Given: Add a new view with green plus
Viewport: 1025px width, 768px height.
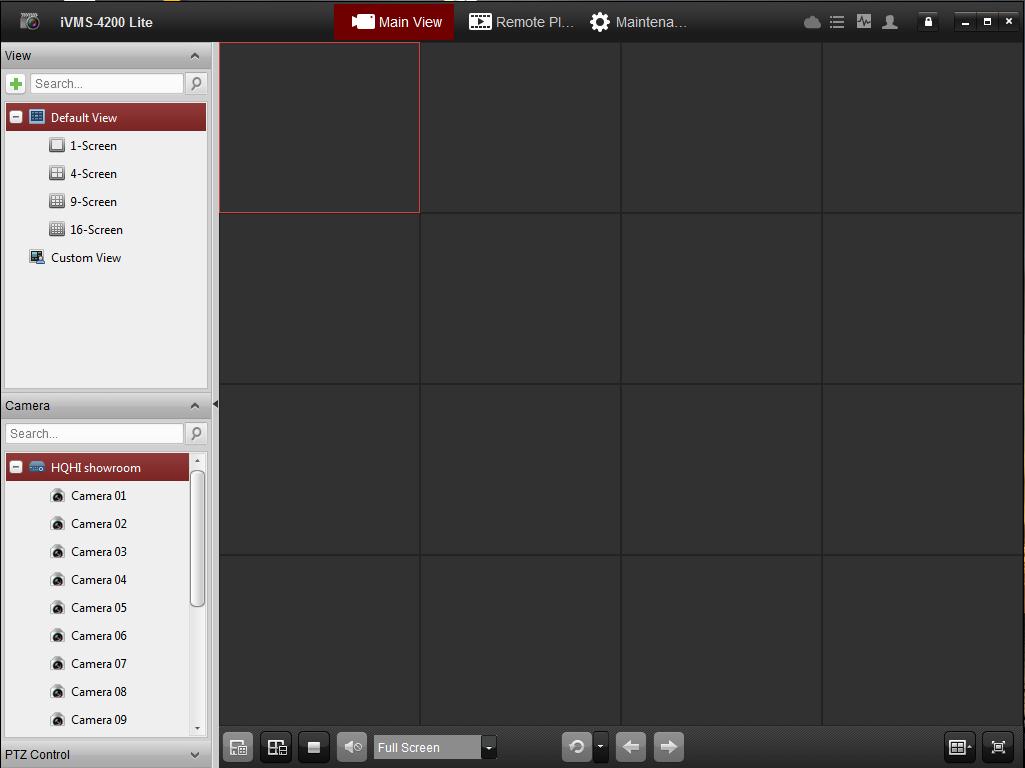Looking at the screenshot, I should click(16, 84).
